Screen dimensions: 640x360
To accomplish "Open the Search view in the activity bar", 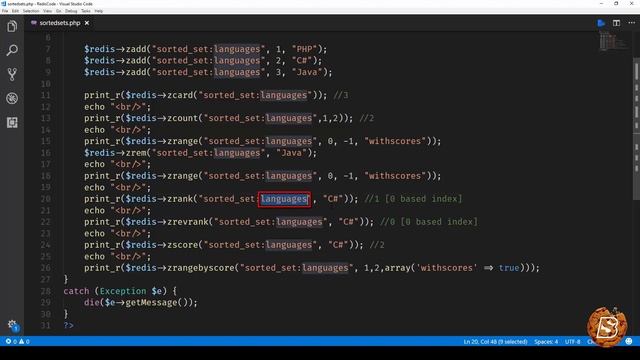I will click(x=12, y=50).
